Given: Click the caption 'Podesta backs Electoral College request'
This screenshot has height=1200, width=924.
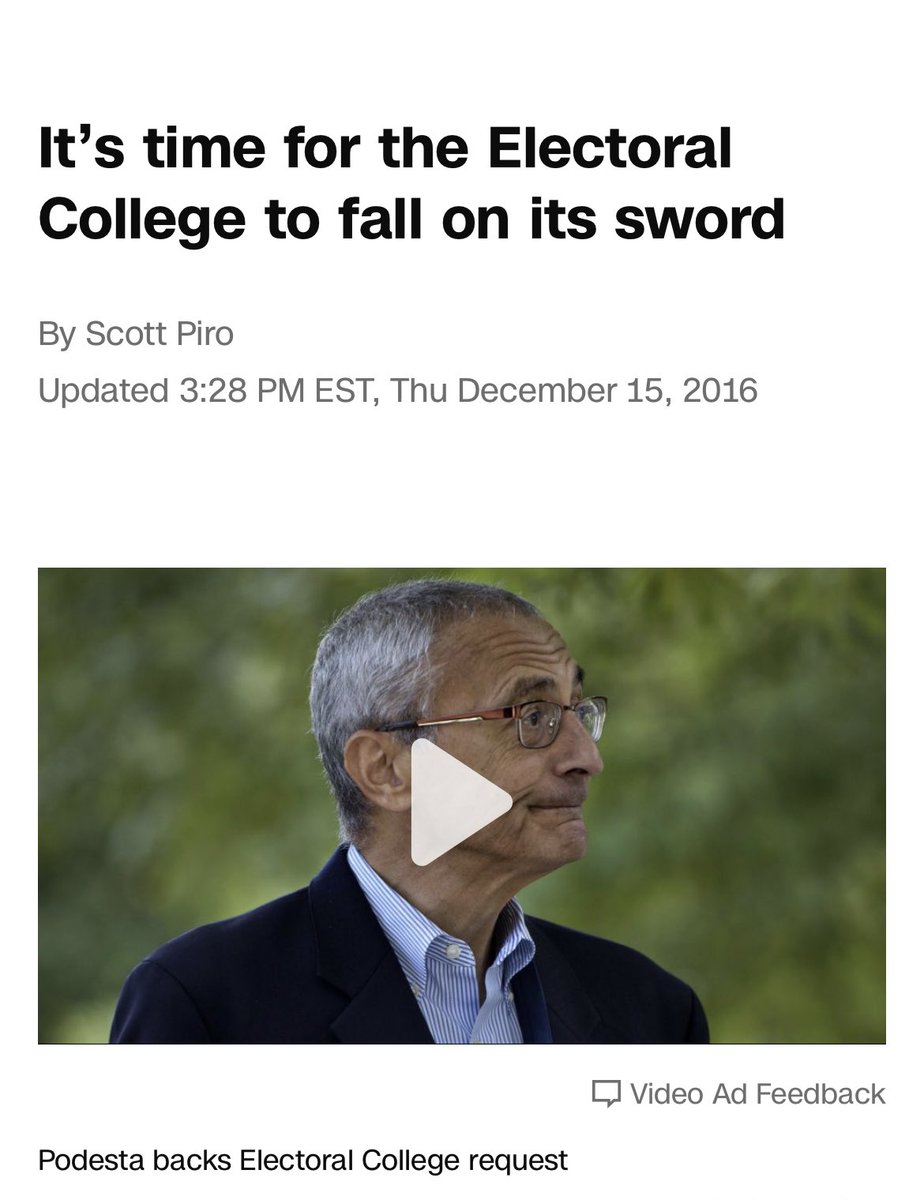Looking at the screenshot, I should pyautogui.click(x=303, y=1161).
